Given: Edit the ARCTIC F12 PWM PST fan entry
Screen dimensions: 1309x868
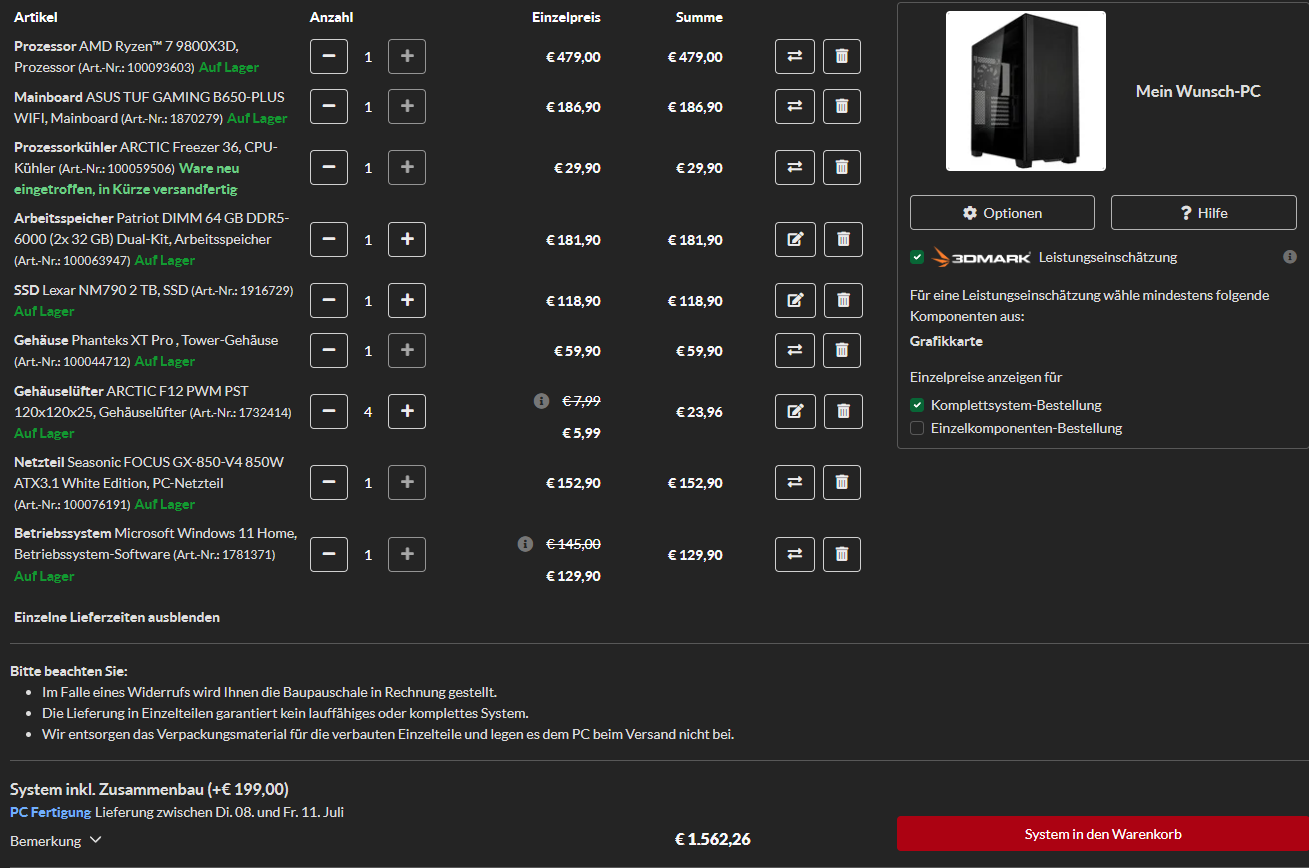Looking at the screenshot, I should (x=795, y=411).
